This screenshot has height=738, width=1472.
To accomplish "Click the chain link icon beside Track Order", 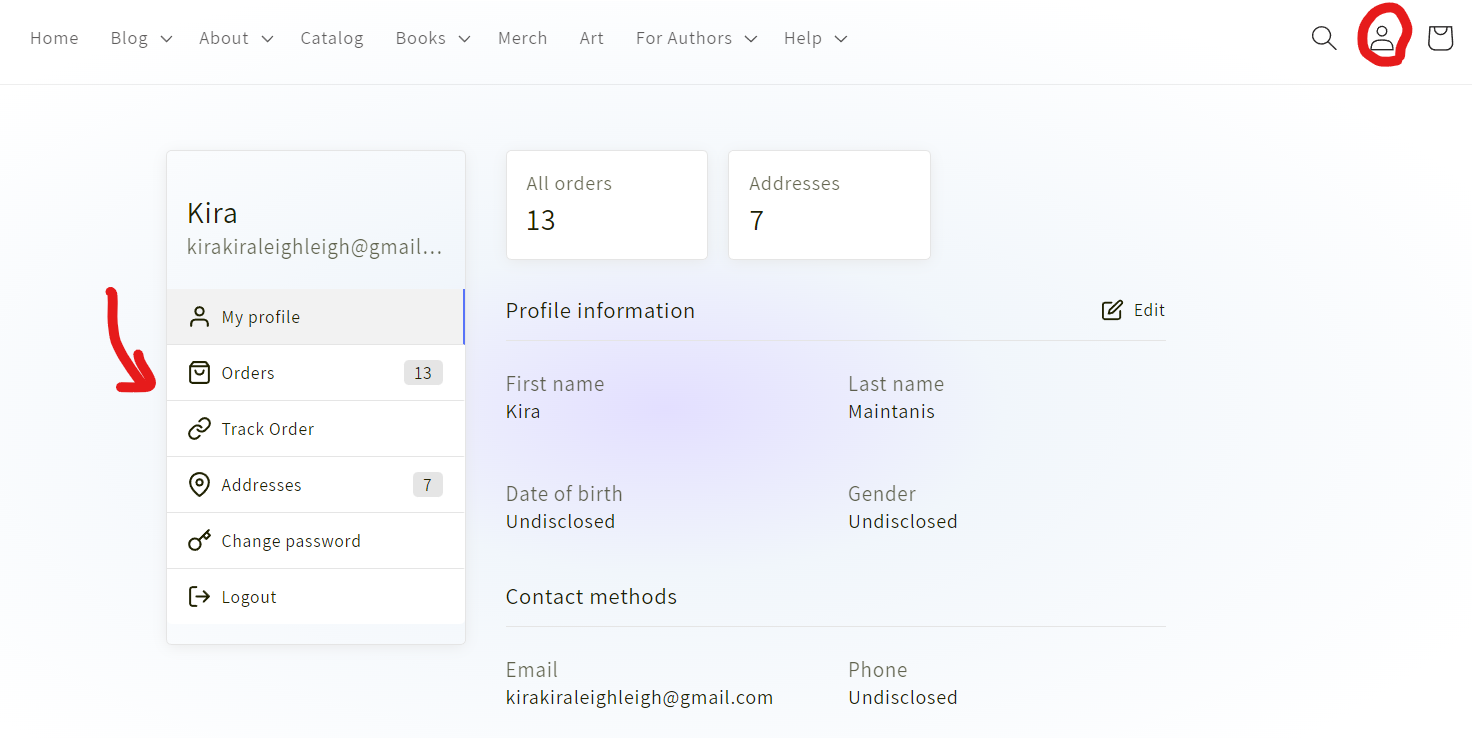I will point(199,429).
